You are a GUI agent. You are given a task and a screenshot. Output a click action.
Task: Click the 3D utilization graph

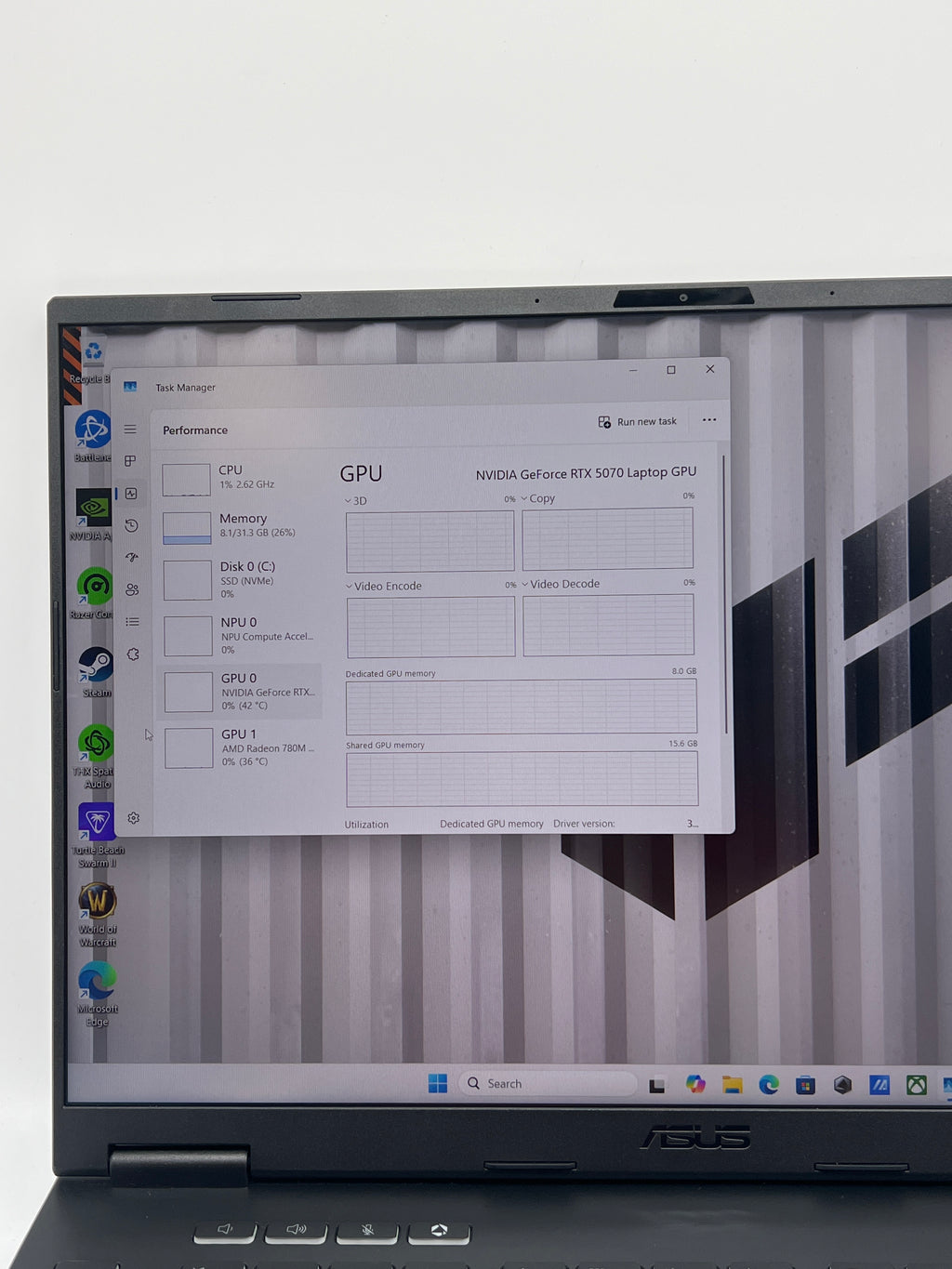tap(430, 541)
